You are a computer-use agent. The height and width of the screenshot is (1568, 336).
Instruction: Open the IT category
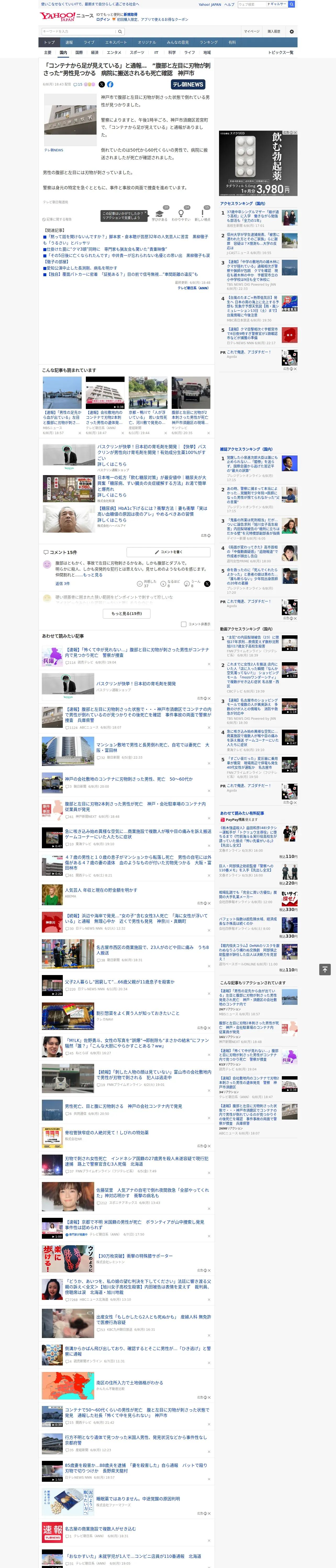click(156, 52)
